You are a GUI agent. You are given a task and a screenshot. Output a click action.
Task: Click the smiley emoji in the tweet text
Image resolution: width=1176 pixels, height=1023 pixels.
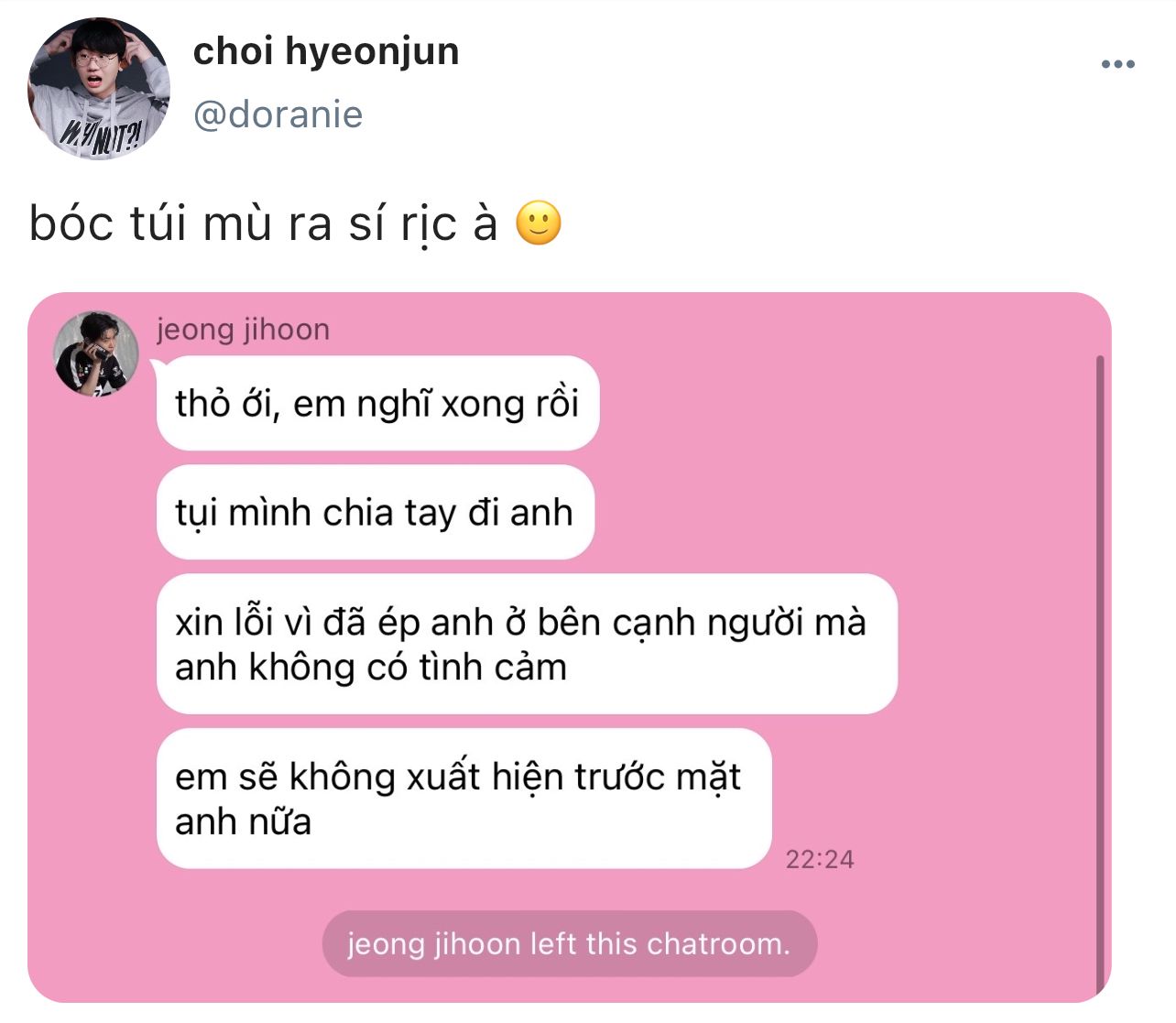point(539,223)
